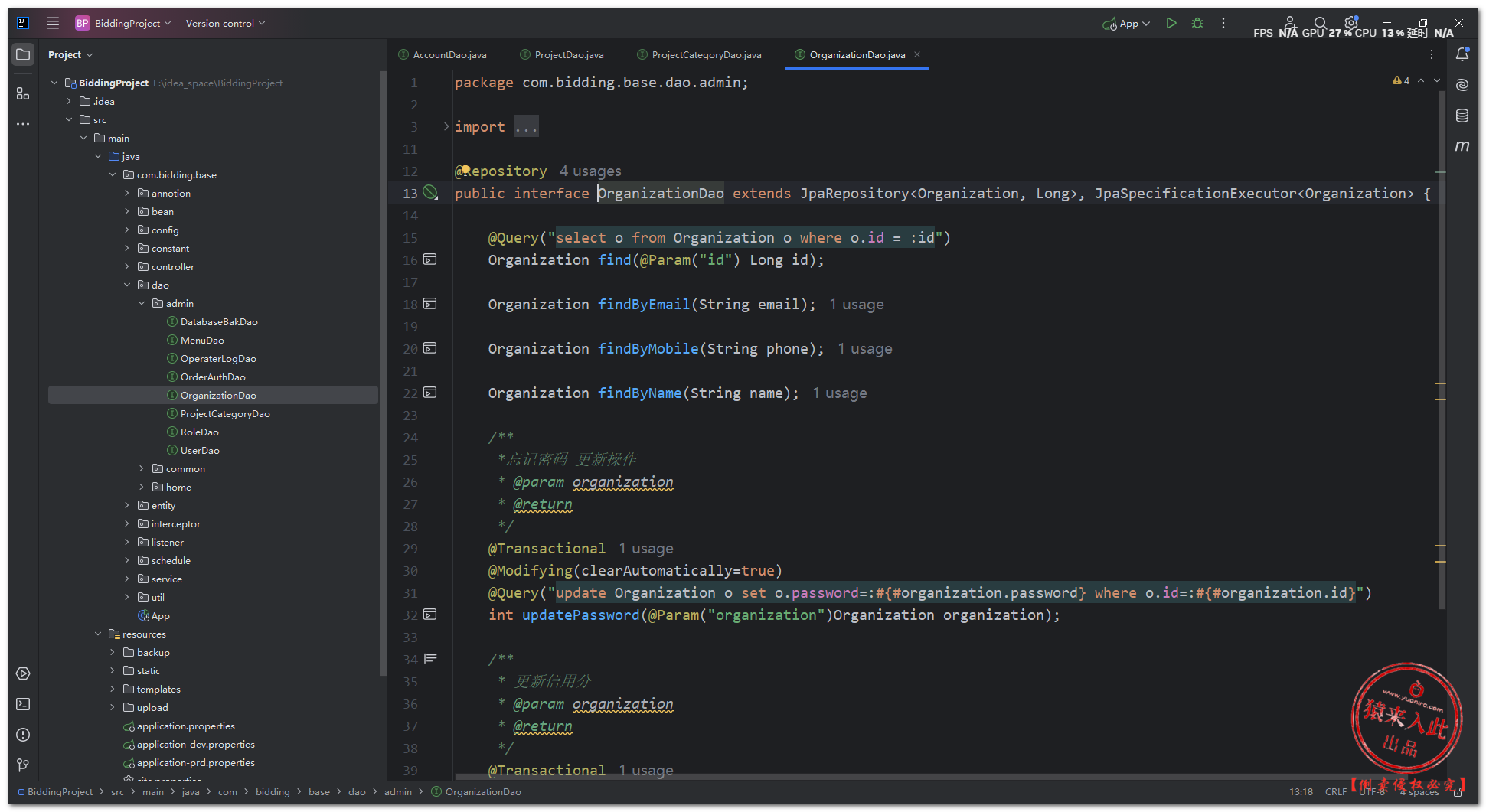The width and height of the screenshot is (1486, 812).
Task: Click the Run application play icon
Action: click(1171, 24)
